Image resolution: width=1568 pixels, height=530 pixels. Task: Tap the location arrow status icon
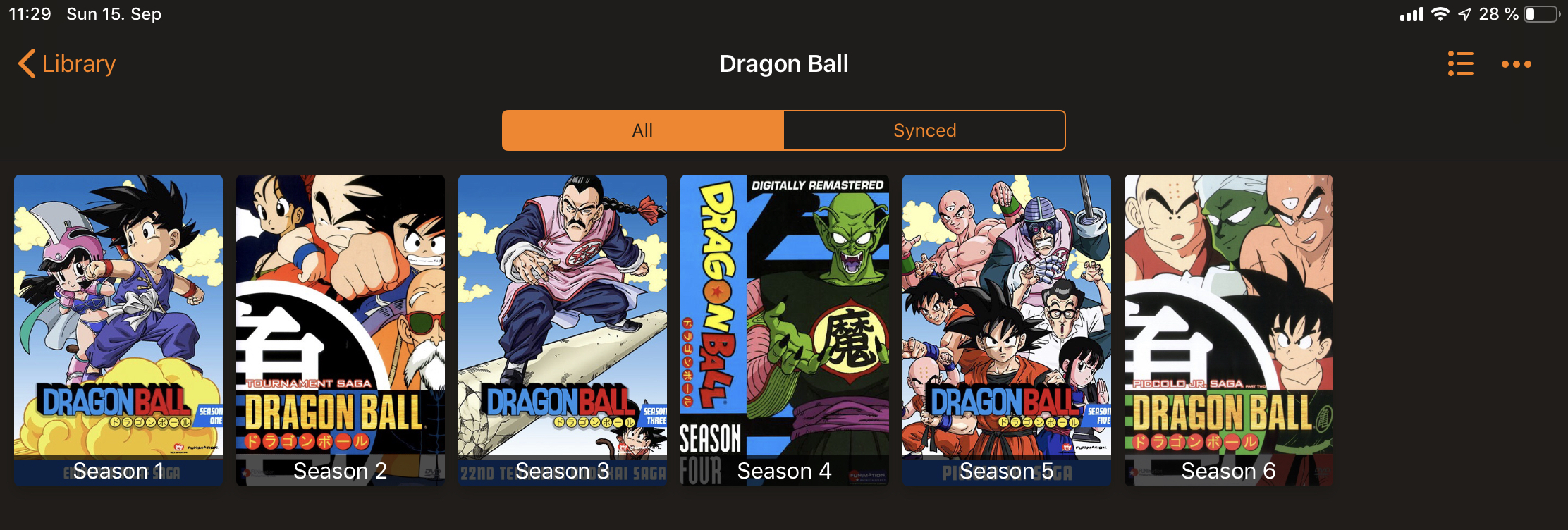(x=1464, y=14)
